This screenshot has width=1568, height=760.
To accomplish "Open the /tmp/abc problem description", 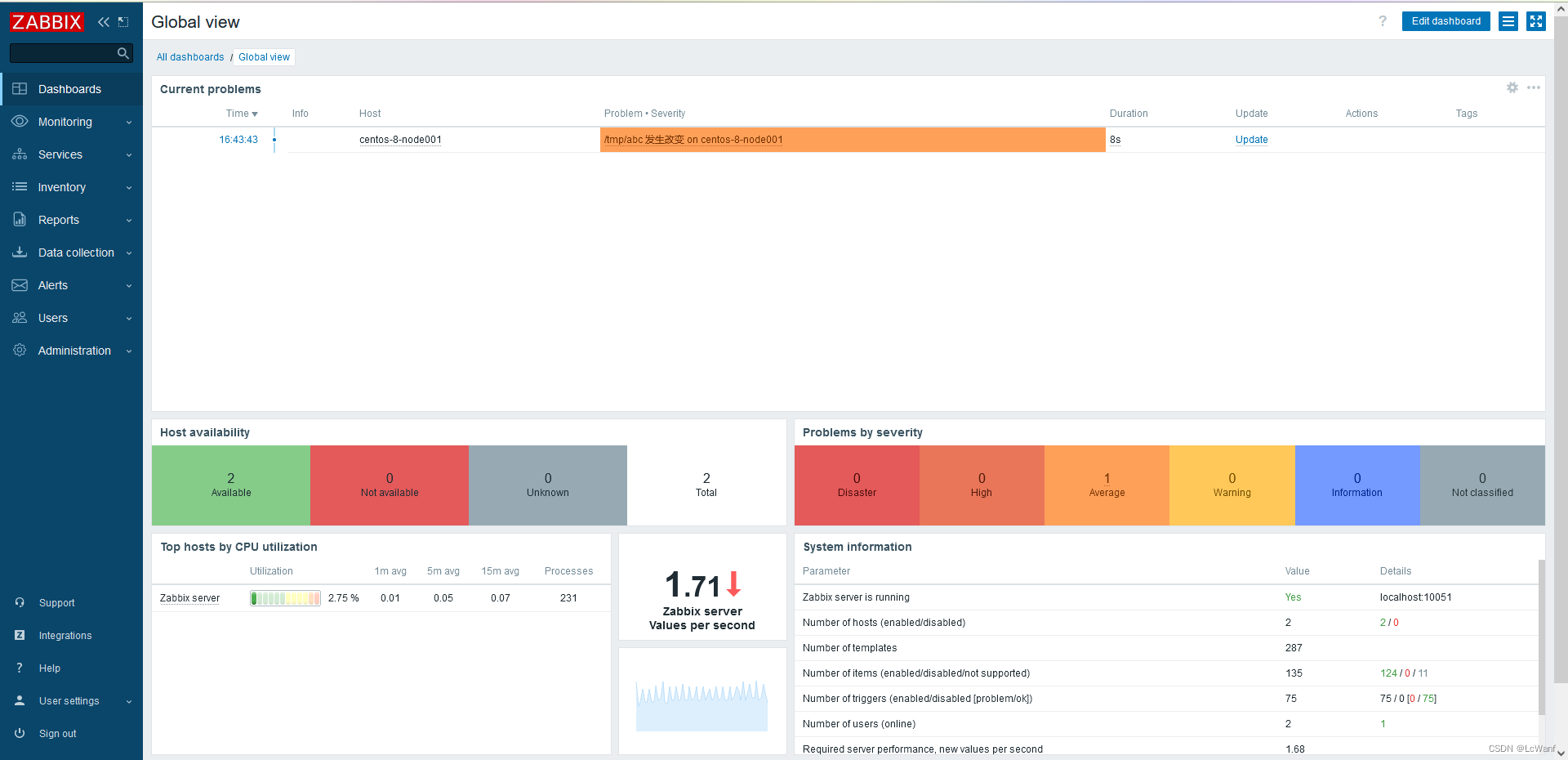I will (693, 140).
